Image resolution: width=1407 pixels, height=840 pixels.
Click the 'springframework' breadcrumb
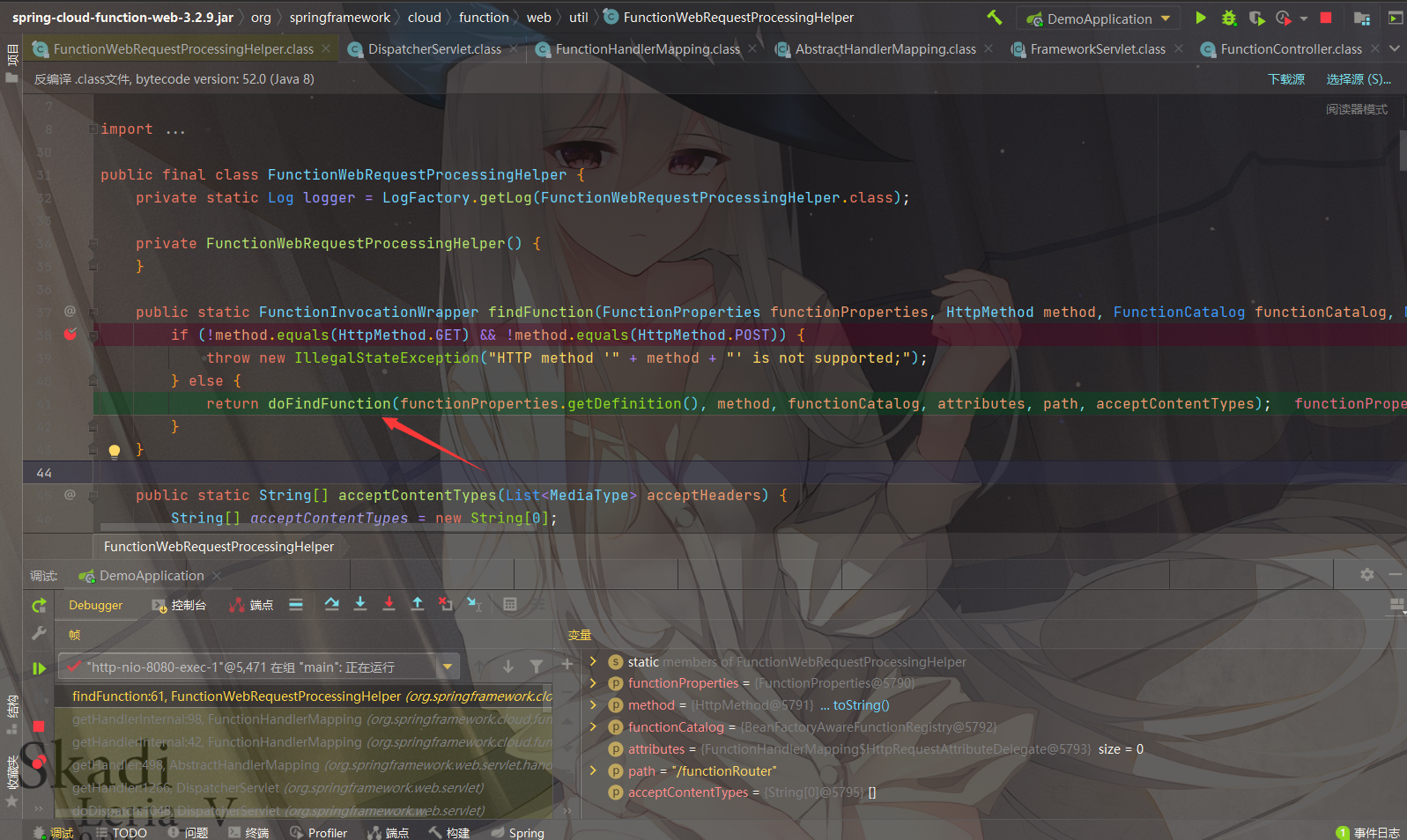tap(339, 18)
